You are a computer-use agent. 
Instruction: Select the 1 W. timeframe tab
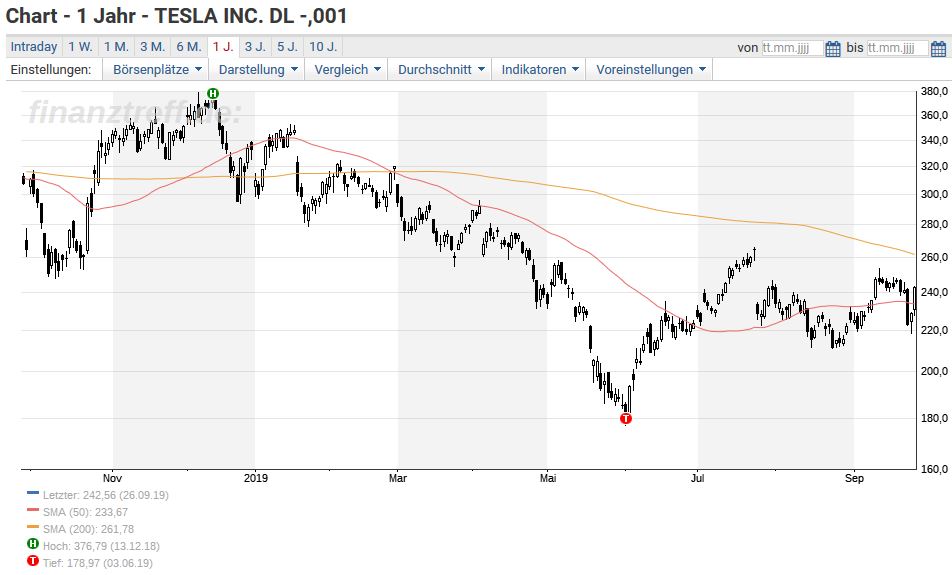coord(80,47)
